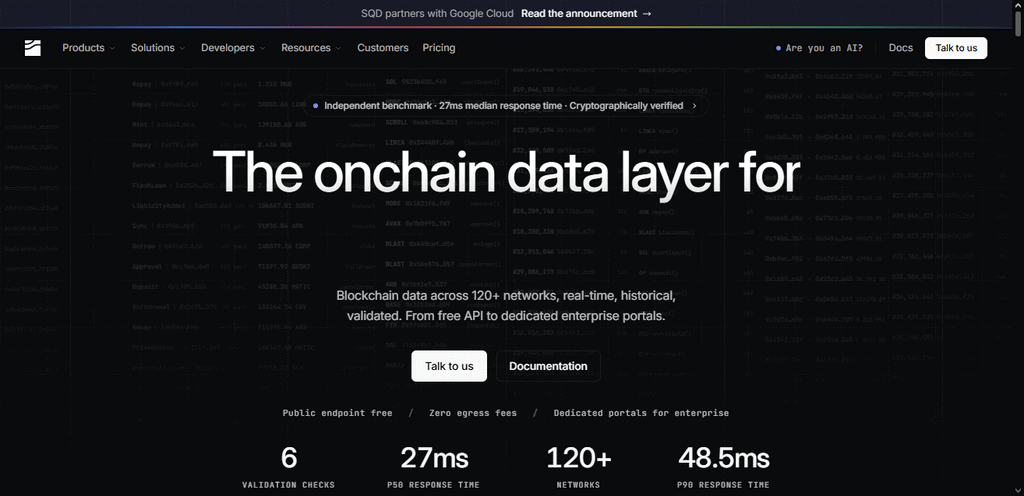Click the 'The onchain data layer for' headline

point(506,173)
